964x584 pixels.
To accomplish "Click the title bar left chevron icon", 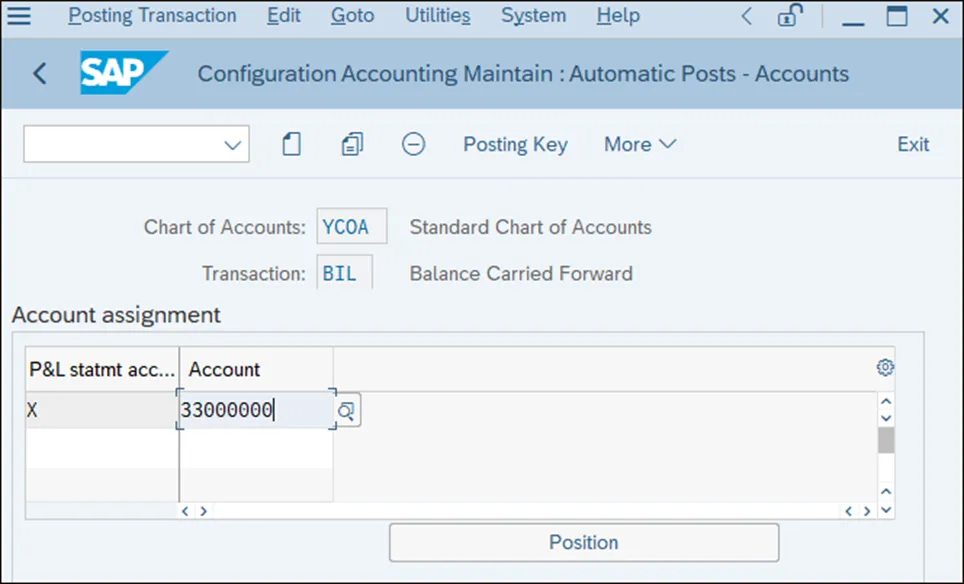I will click(x=747, y=16).
